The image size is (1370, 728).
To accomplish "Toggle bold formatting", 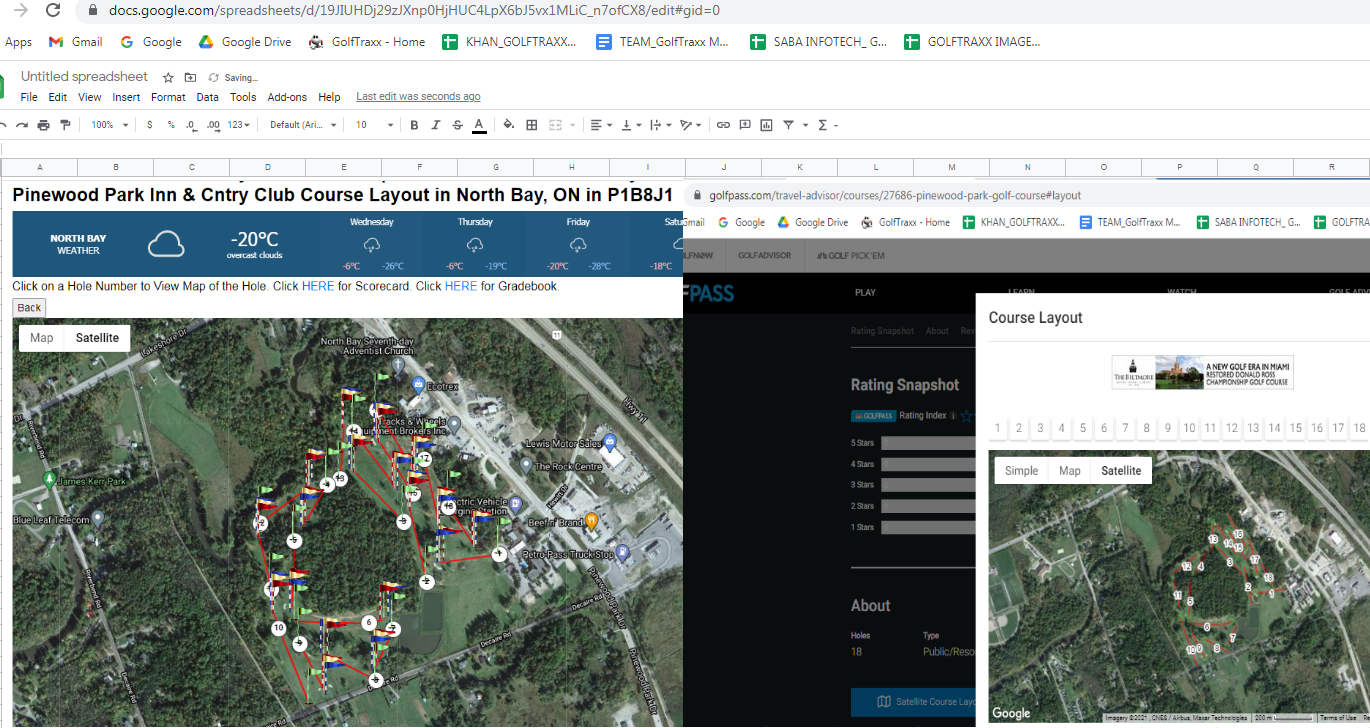I will (x=414, y=125).
